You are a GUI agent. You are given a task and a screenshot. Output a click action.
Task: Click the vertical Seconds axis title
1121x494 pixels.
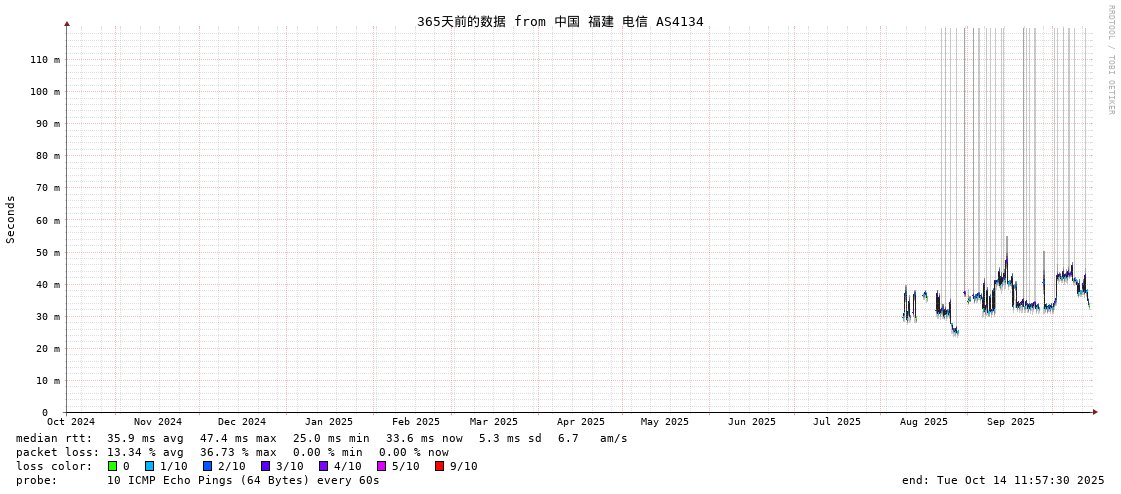(11, 219)
